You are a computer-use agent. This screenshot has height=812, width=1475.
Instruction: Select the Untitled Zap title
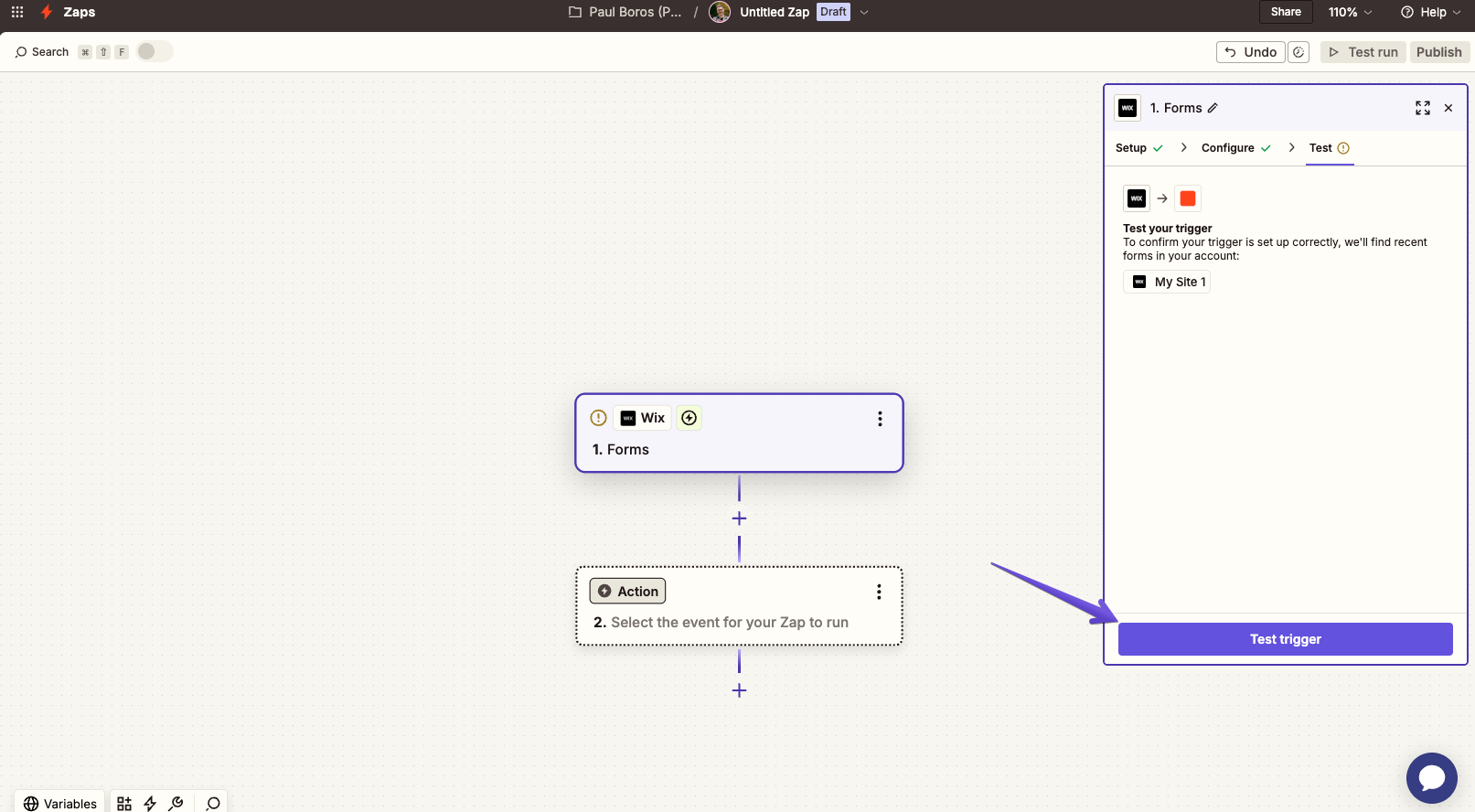coord(775,12)
